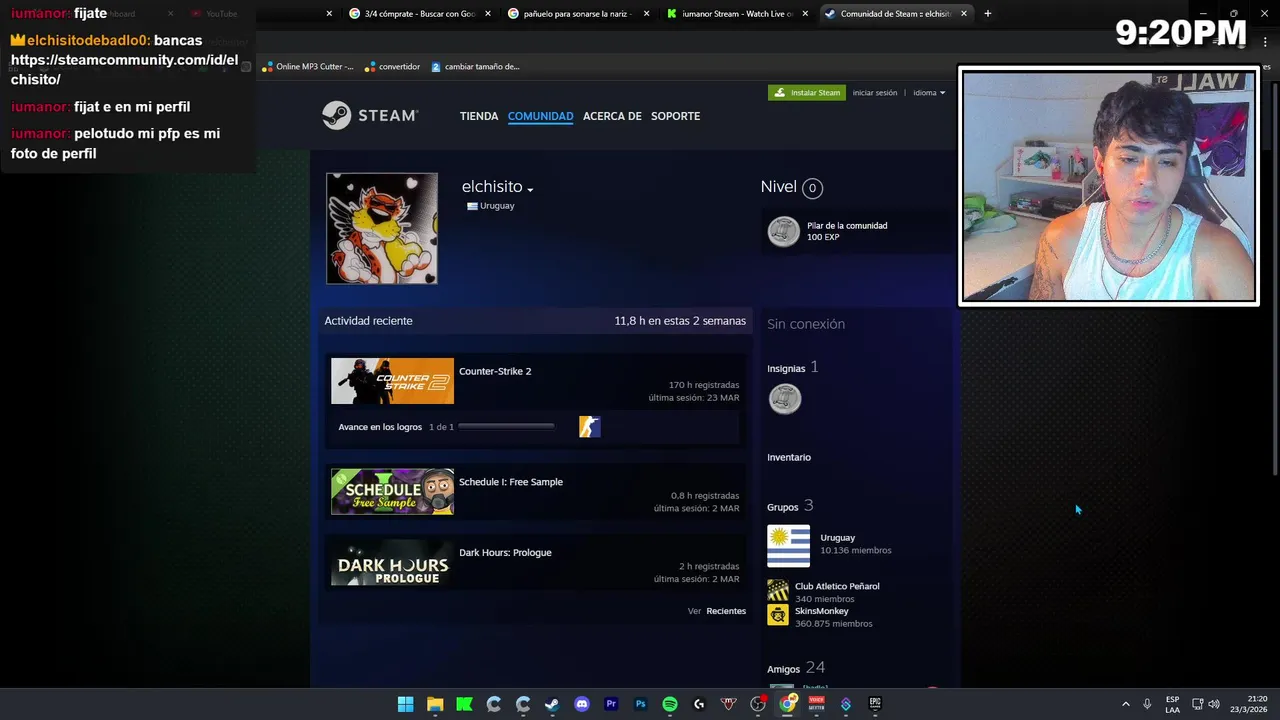Open the Grupos section link
This screenshot has width=1280, height=720.
point(783,507)
